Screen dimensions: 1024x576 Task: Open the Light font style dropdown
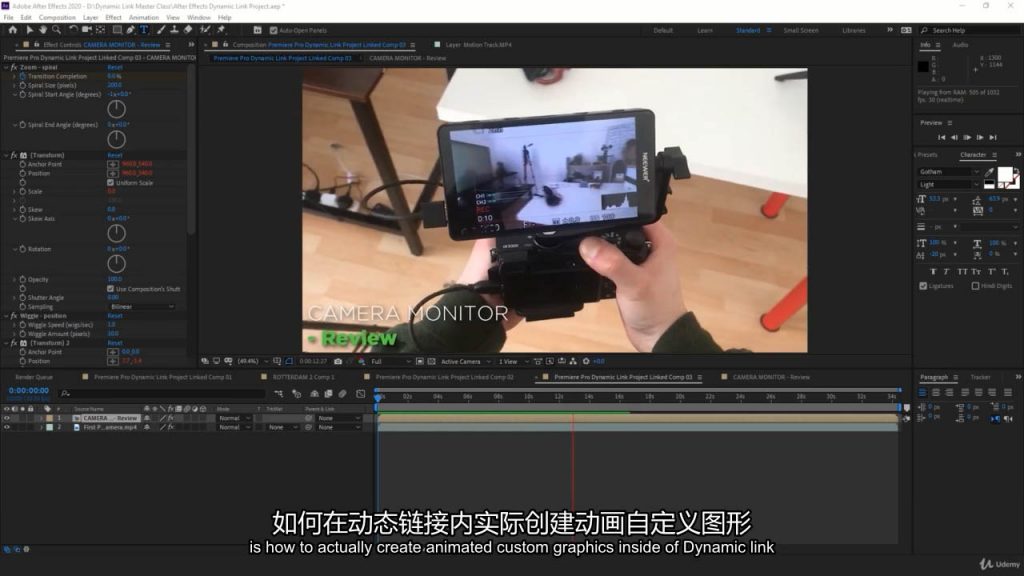coord(949,185)
